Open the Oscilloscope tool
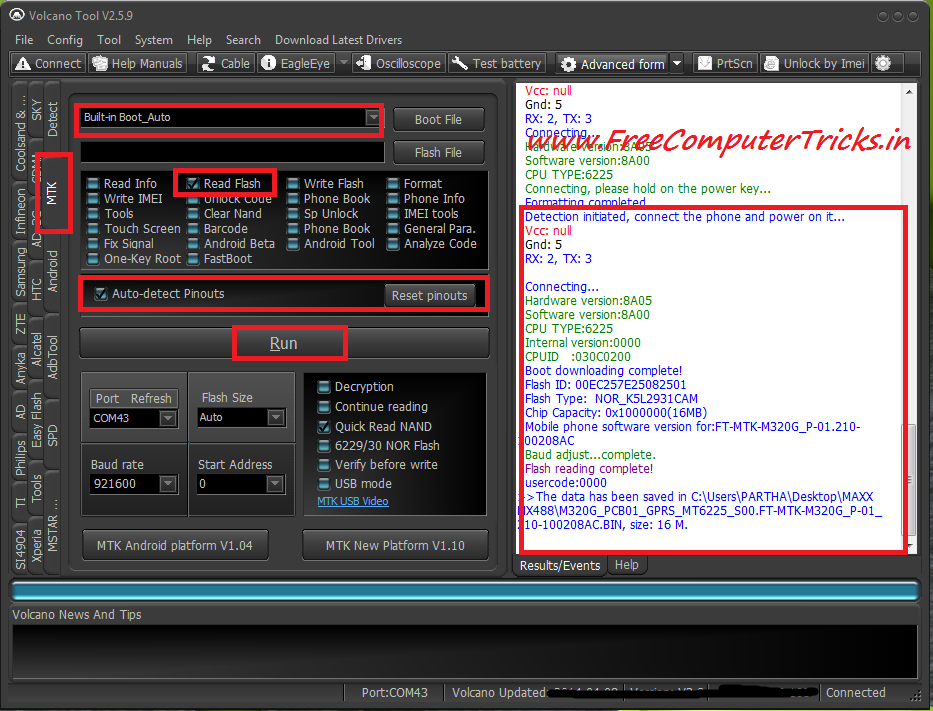Image resolution: width=933 pixels, height=711 pixels. pyautogui.click(x=399, y=63)
